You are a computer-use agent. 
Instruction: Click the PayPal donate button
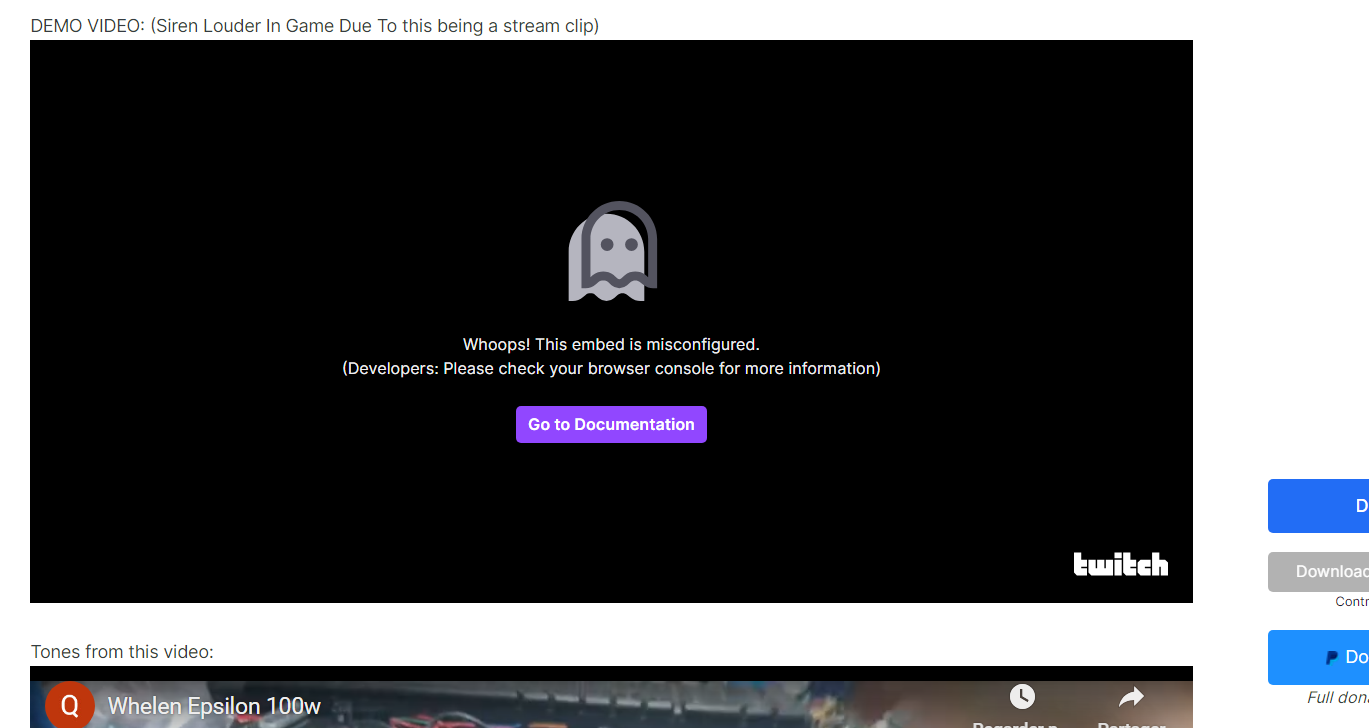tap(1318, 657)
